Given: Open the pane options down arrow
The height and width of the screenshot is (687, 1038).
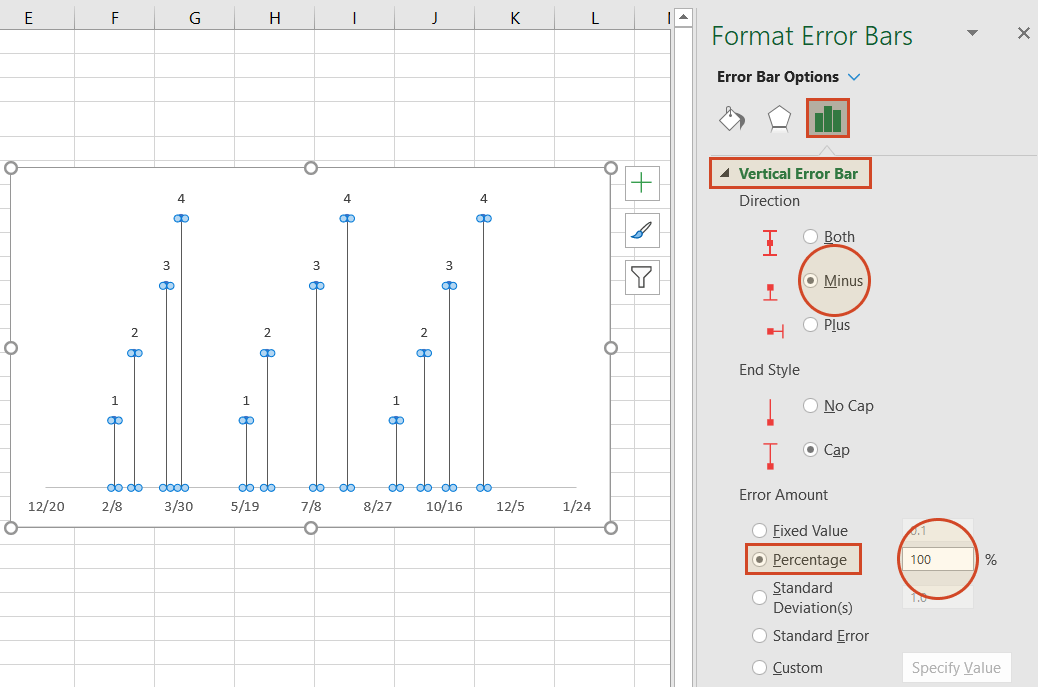Looking at the screenshot, I should click(972, 33).
